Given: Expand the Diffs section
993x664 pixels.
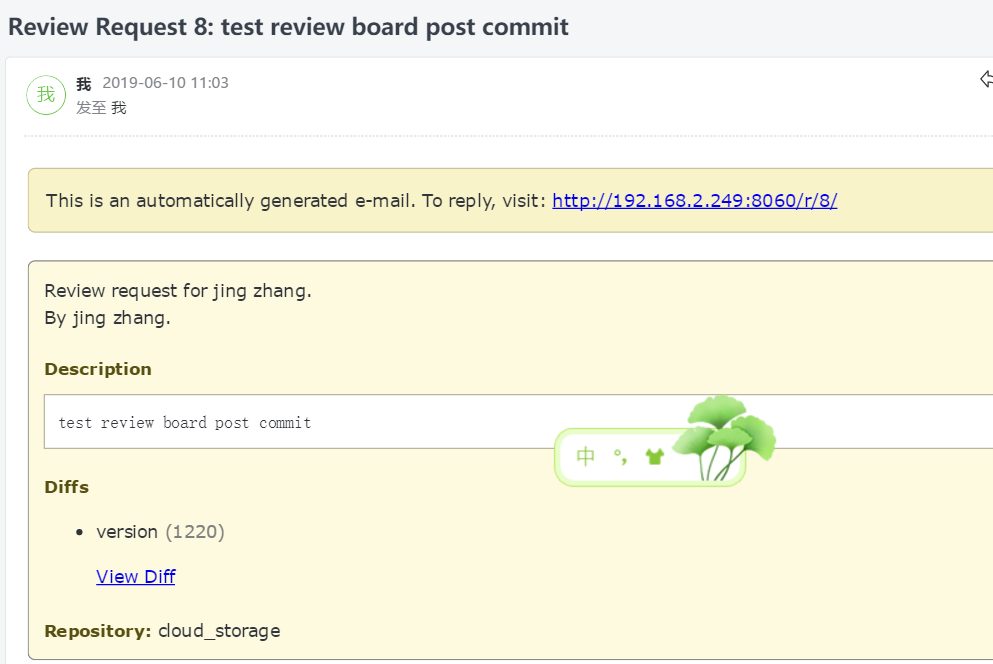Looking at the screenshot, I should [66, 487].
